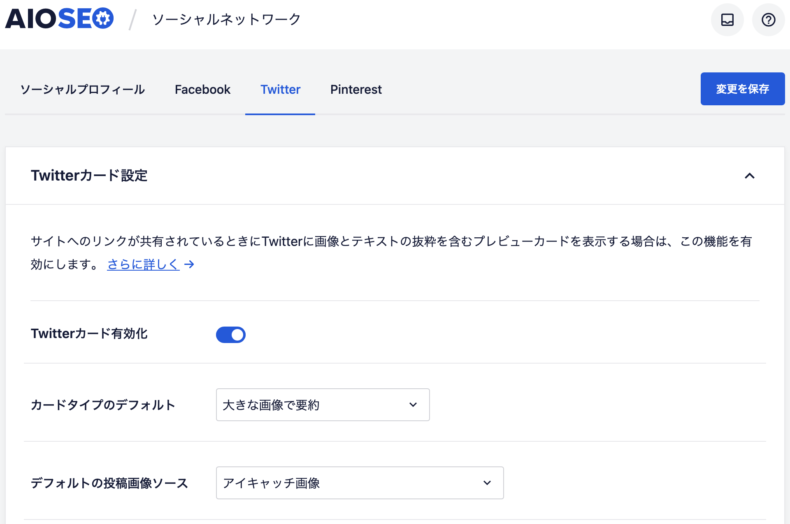Open the notifications inbox icon
The width and height of the screenshot is (790, 524).
[x=727, y=20]
